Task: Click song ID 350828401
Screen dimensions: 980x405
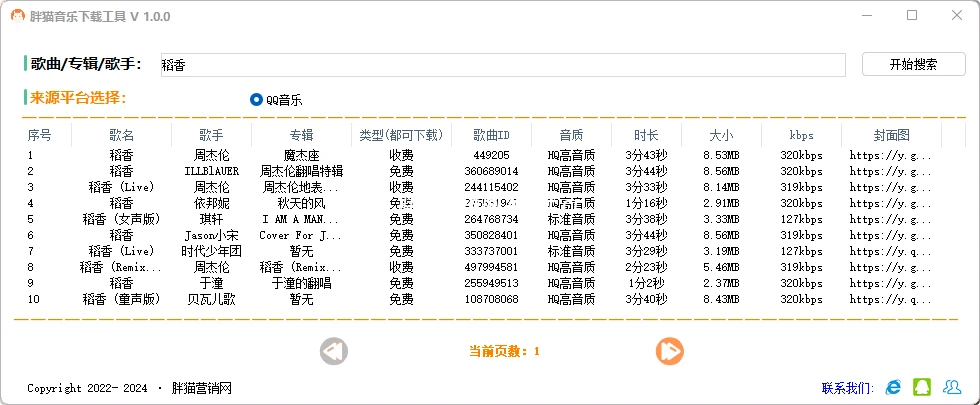Action: pos(491,236)
